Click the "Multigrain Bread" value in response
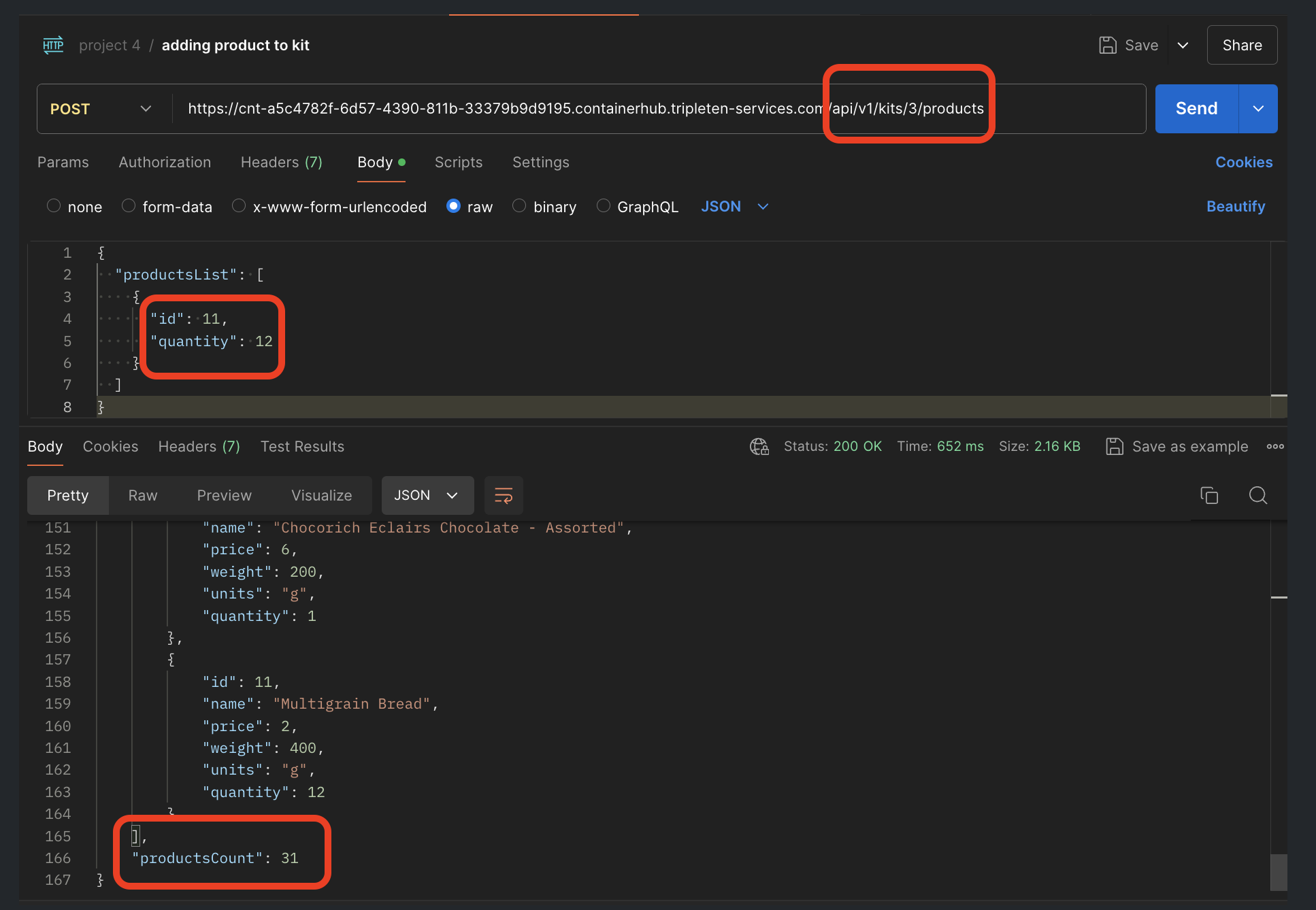This screenshot has width=1316, height=910. coord(352,704)
